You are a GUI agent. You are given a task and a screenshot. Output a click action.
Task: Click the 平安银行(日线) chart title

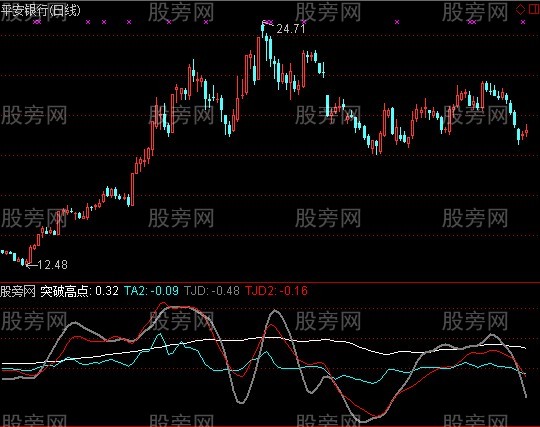click(40, 10)
